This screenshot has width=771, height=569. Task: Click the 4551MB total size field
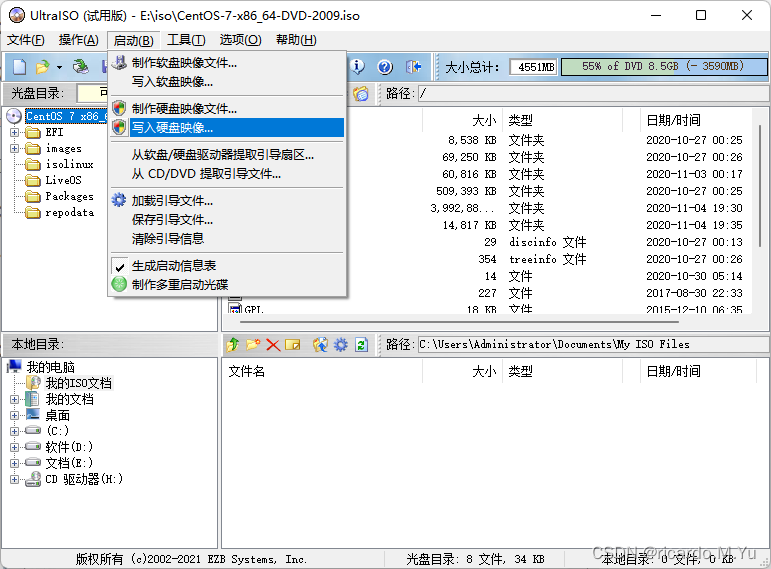pos(534,66)
